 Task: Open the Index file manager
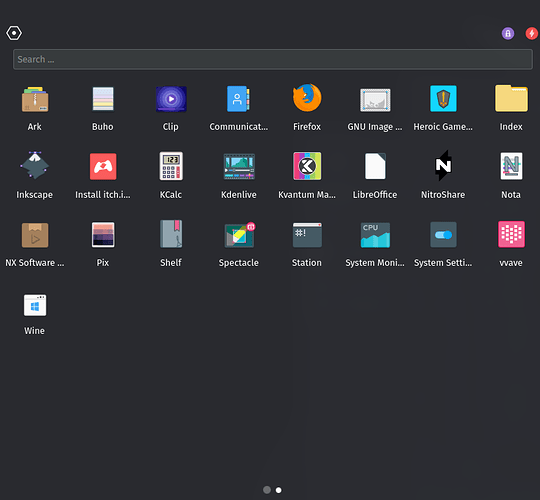point(511,98)
